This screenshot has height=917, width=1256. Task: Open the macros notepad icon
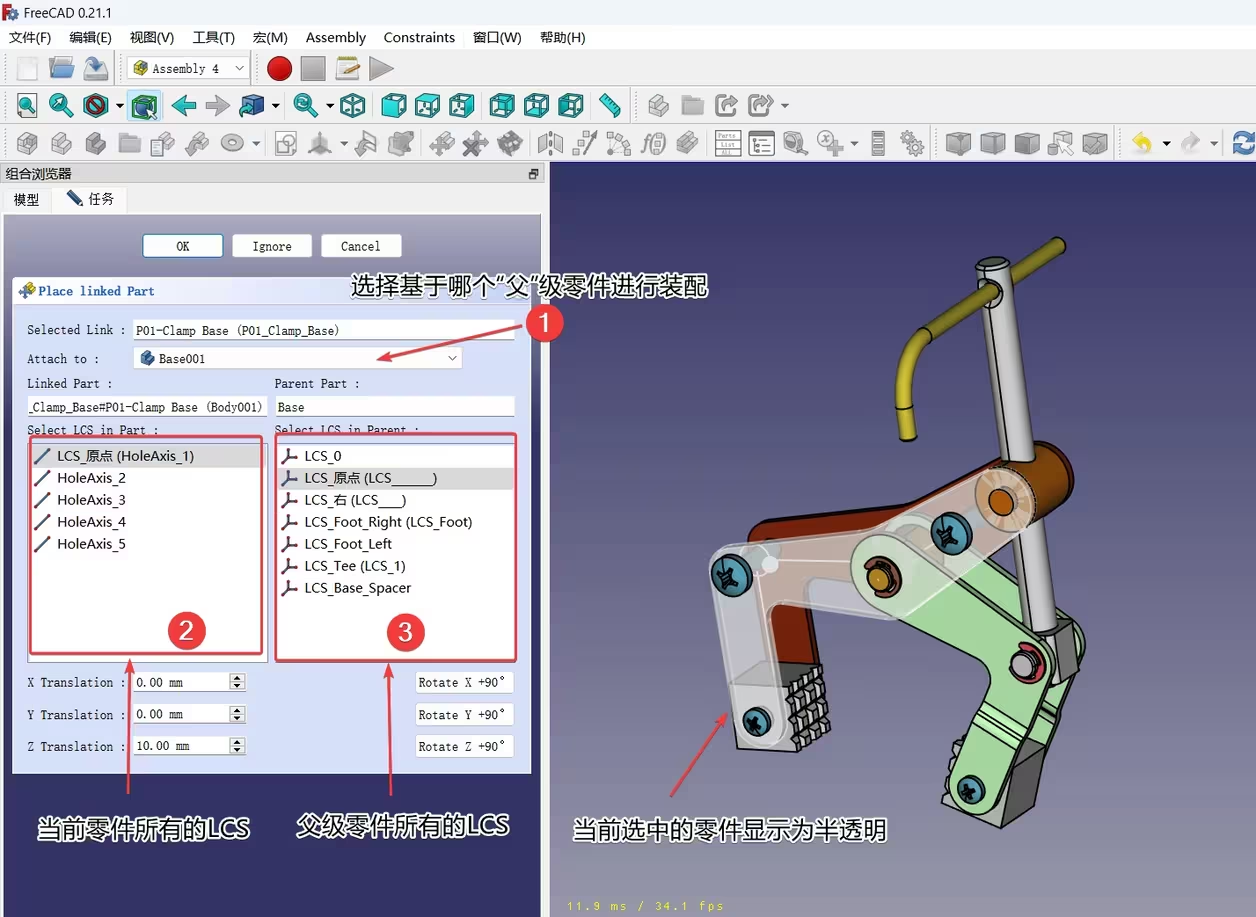click(348, 68)
